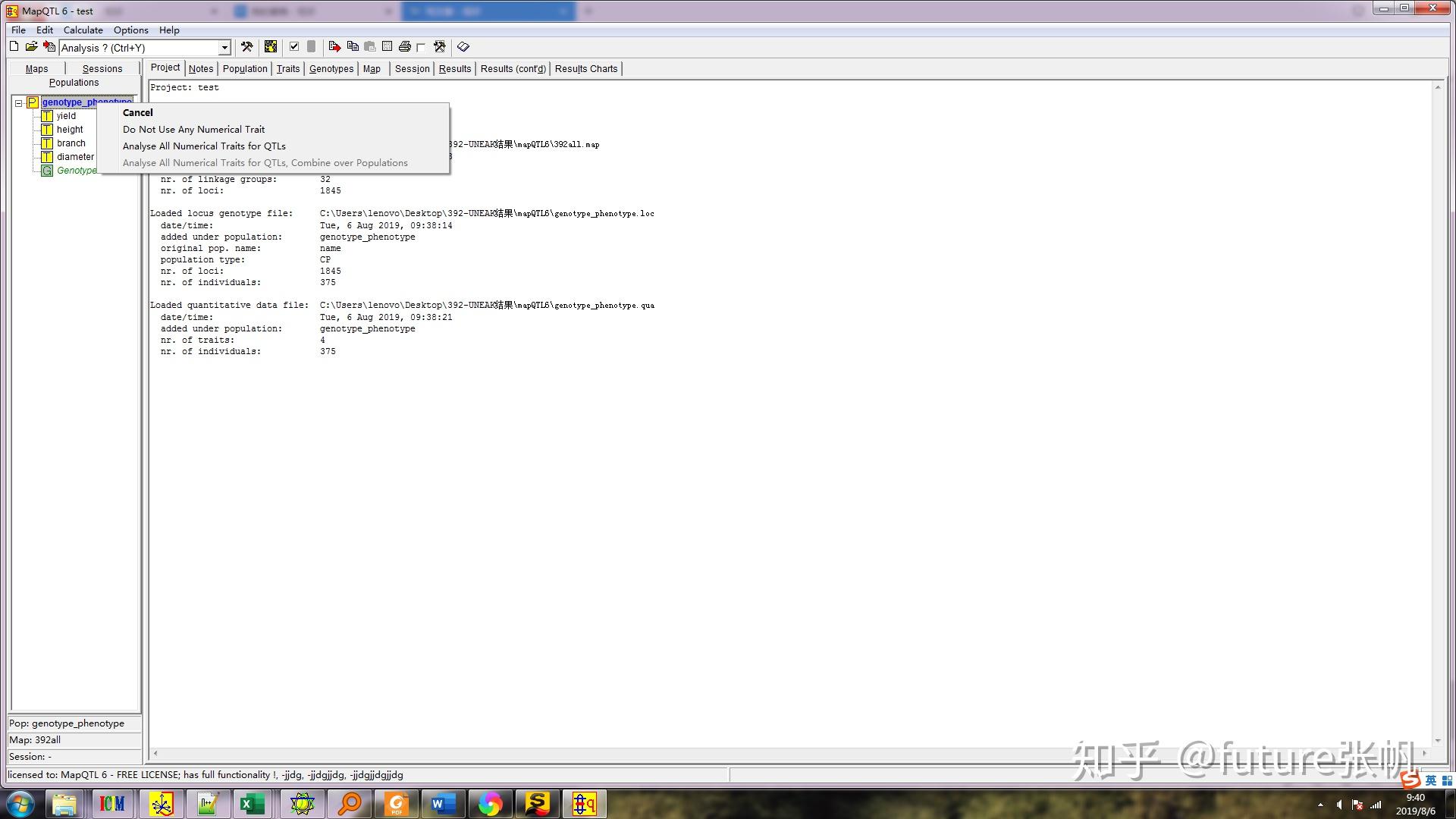This screenshot has width=1456, height=819.
Task: Click the open book help icon
Action: (463, 47)
